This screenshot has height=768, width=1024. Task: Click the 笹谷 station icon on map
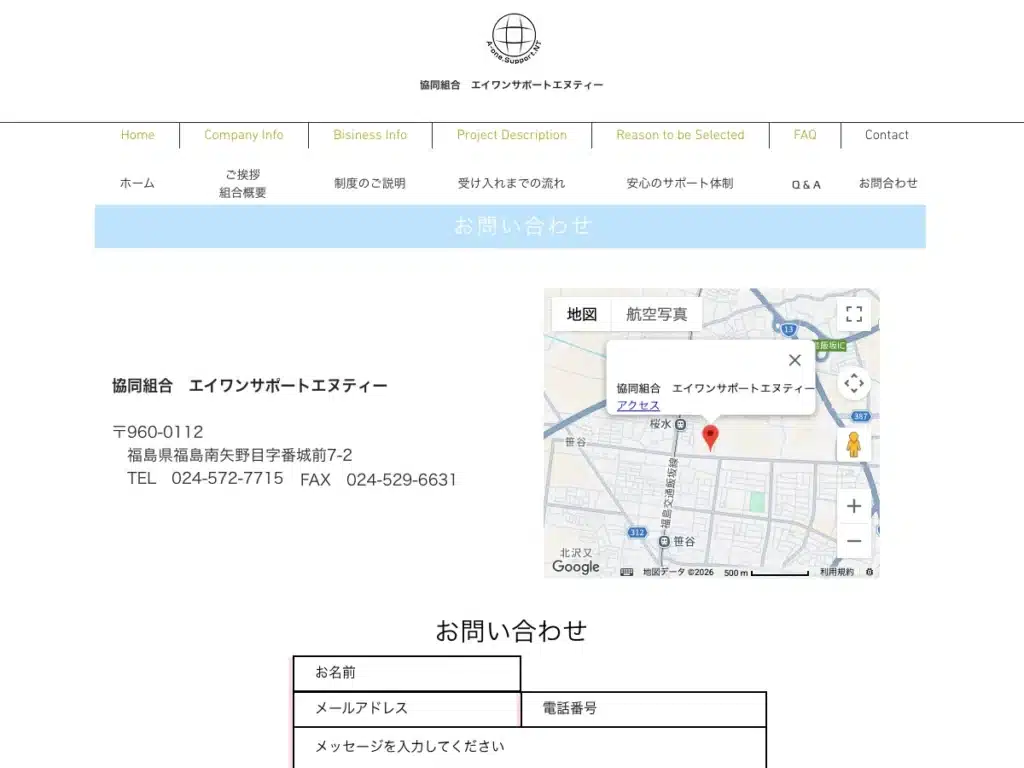click(664, 541)
